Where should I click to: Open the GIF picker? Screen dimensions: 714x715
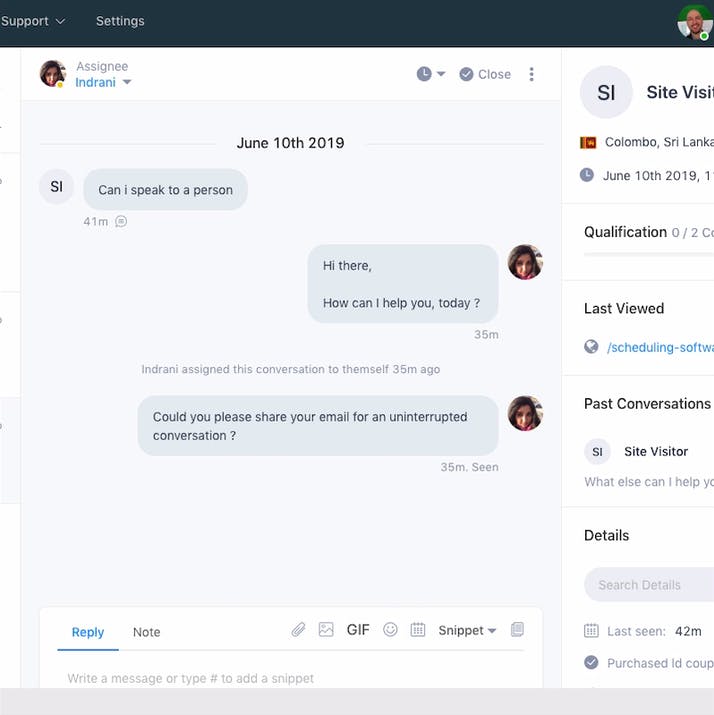click(x=358, y=630)
